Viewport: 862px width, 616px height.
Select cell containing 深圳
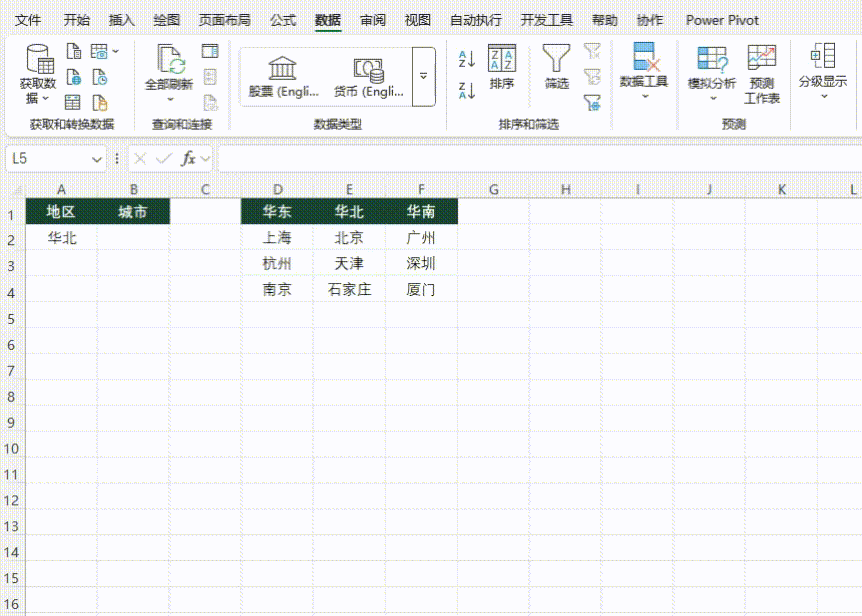point(421,264)
